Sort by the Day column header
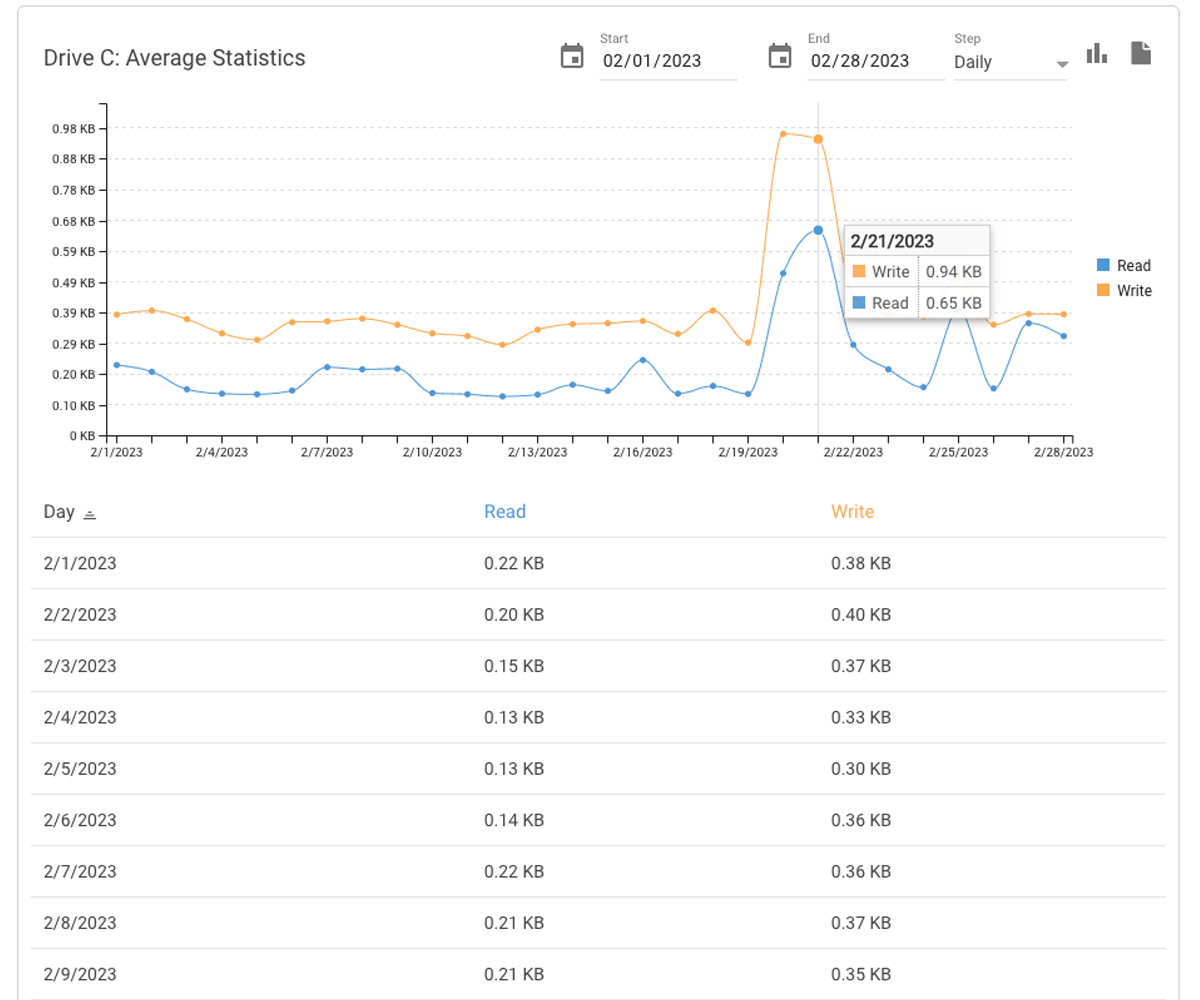This screenshot has width=1200, height=1000. point(59,512)
